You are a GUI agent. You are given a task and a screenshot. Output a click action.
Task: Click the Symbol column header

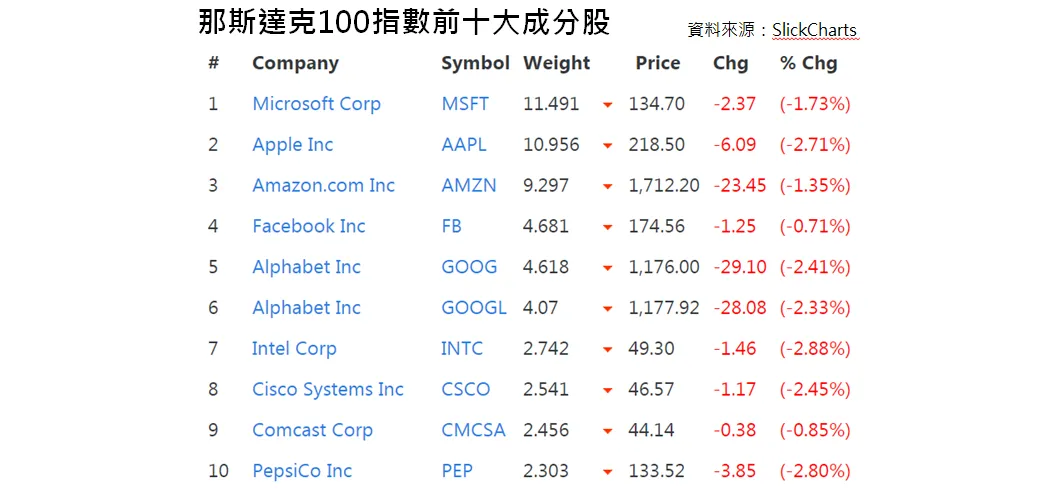(475, 63)
